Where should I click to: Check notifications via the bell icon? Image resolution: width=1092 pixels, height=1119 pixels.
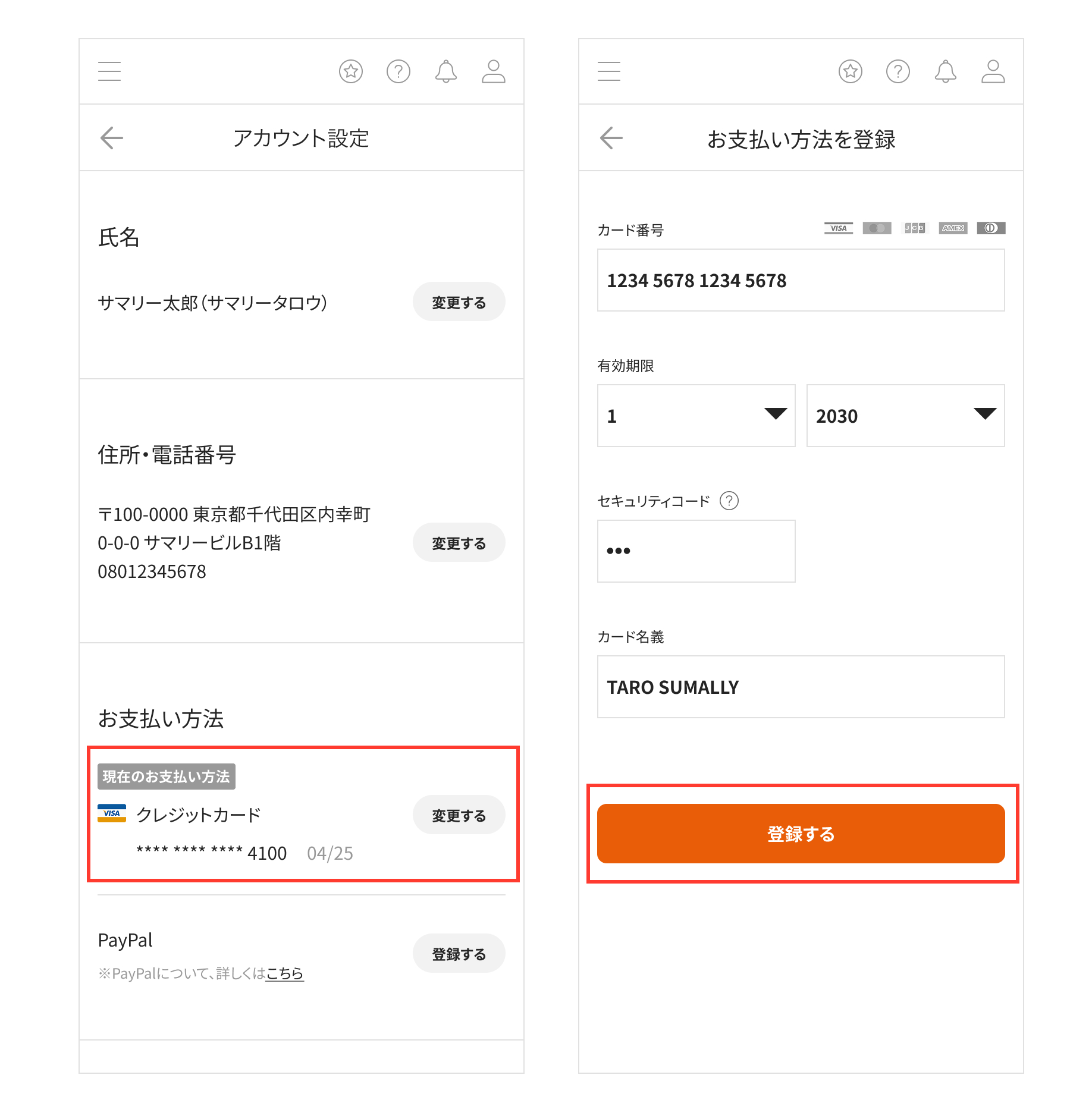(x=445, y=71)
